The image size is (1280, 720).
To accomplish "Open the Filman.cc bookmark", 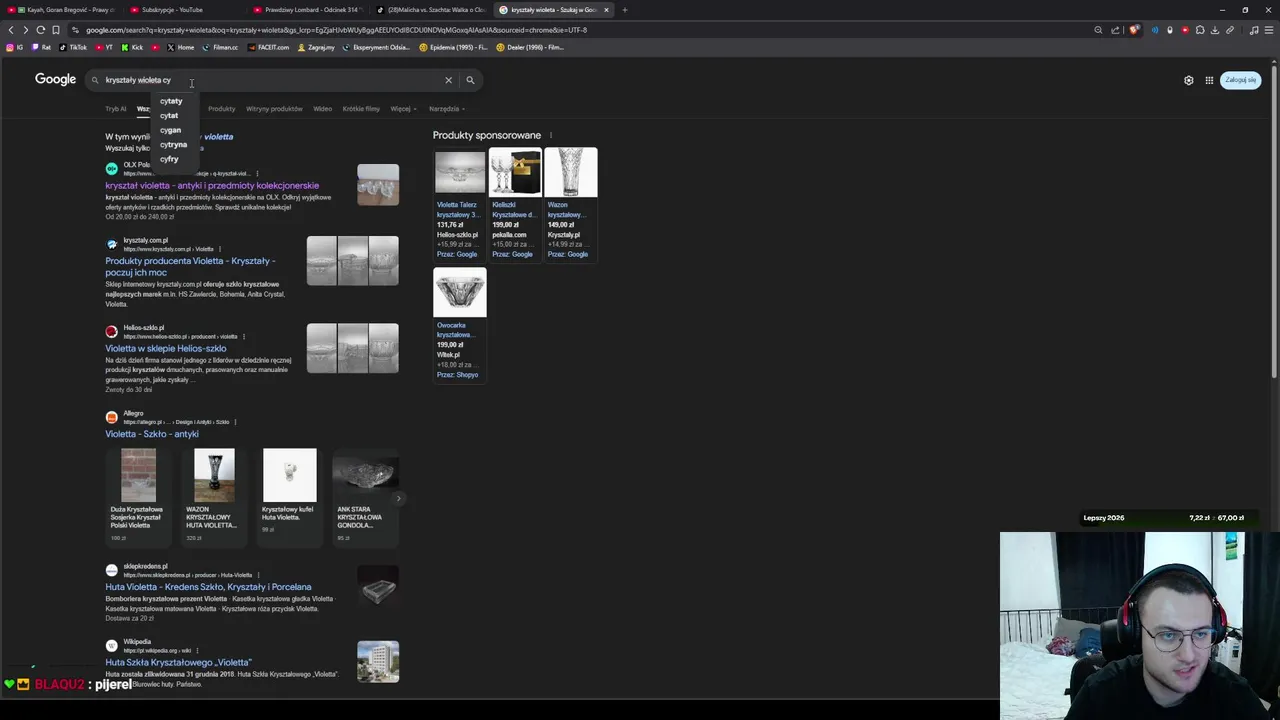I will pyautogui.click(x=220, y=47).
